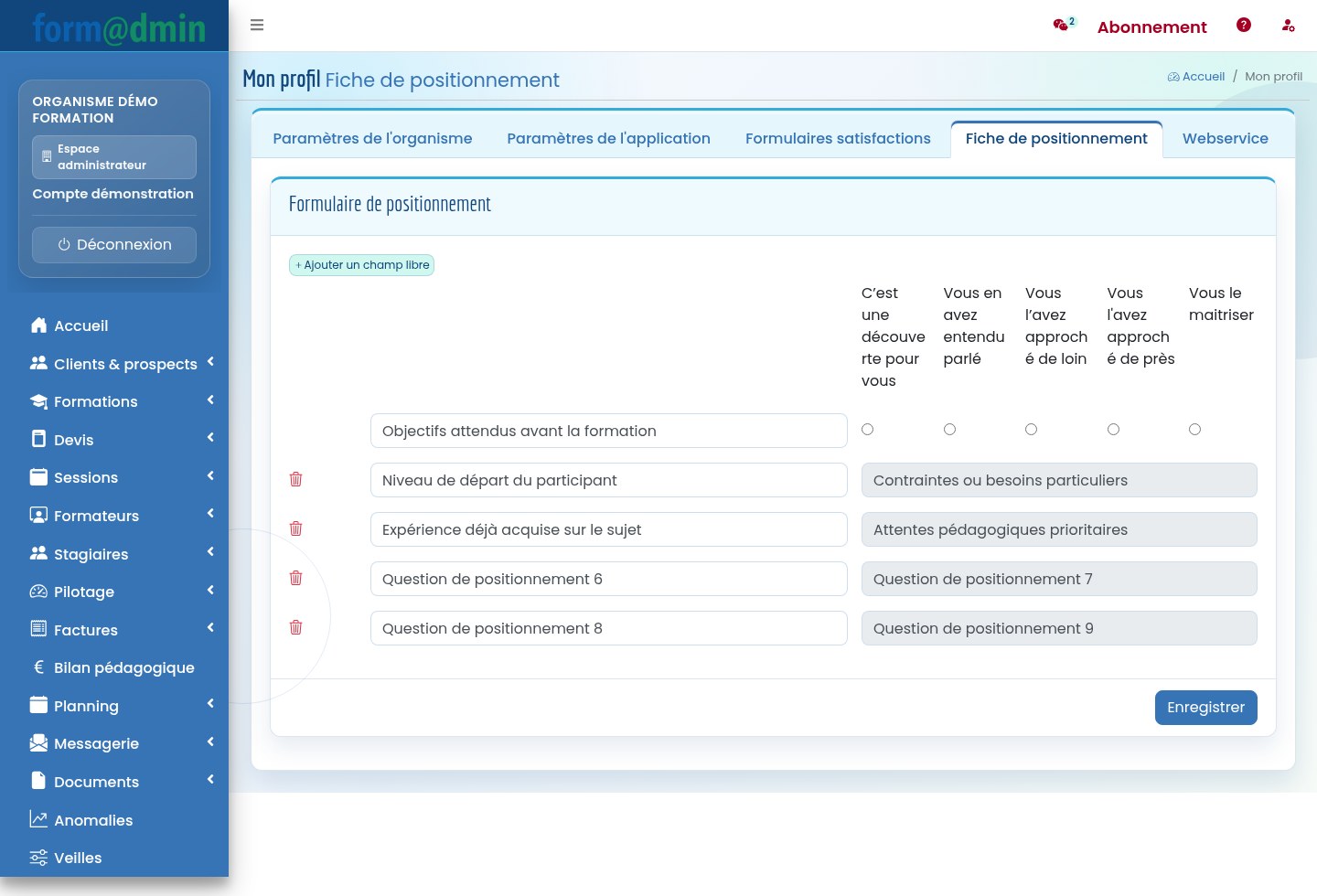Edit the Expérience déjà acquise sur le sujet field
Image resolution: width=1317 pixels, height=896 pixels.
609,529
